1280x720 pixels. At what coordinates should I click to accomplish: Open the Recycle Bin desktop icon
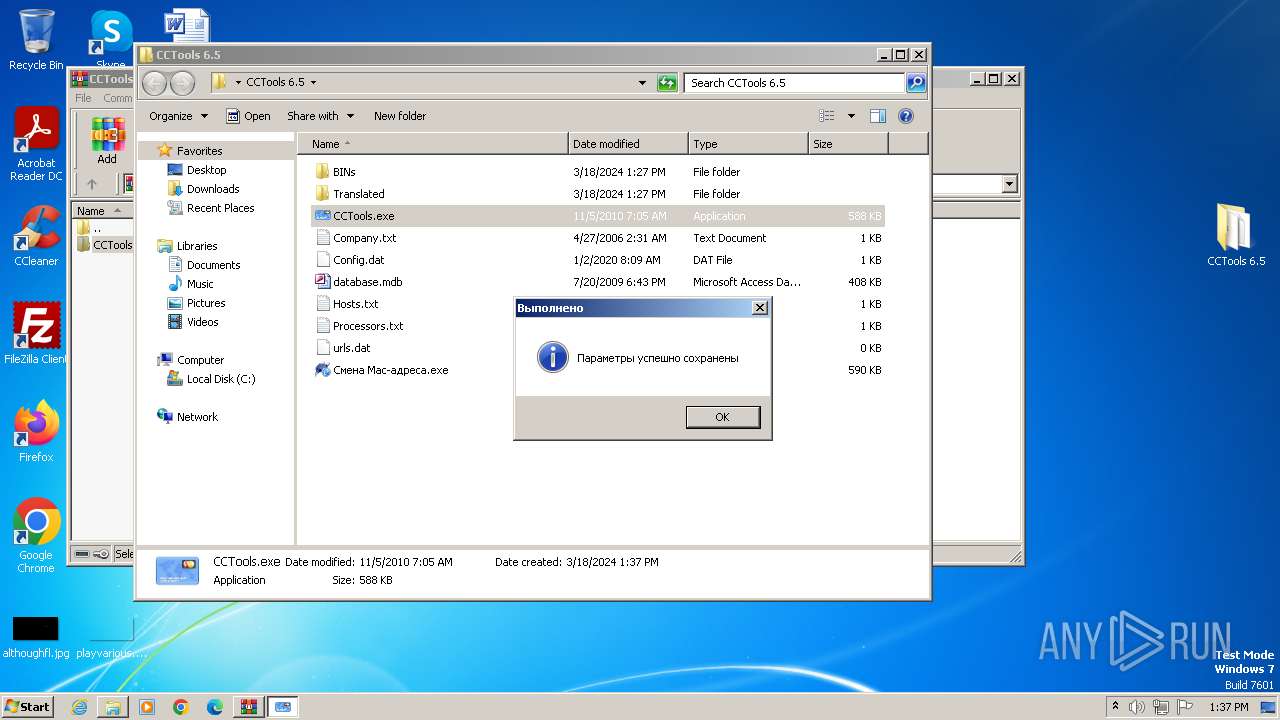click(x=36, y=40)
